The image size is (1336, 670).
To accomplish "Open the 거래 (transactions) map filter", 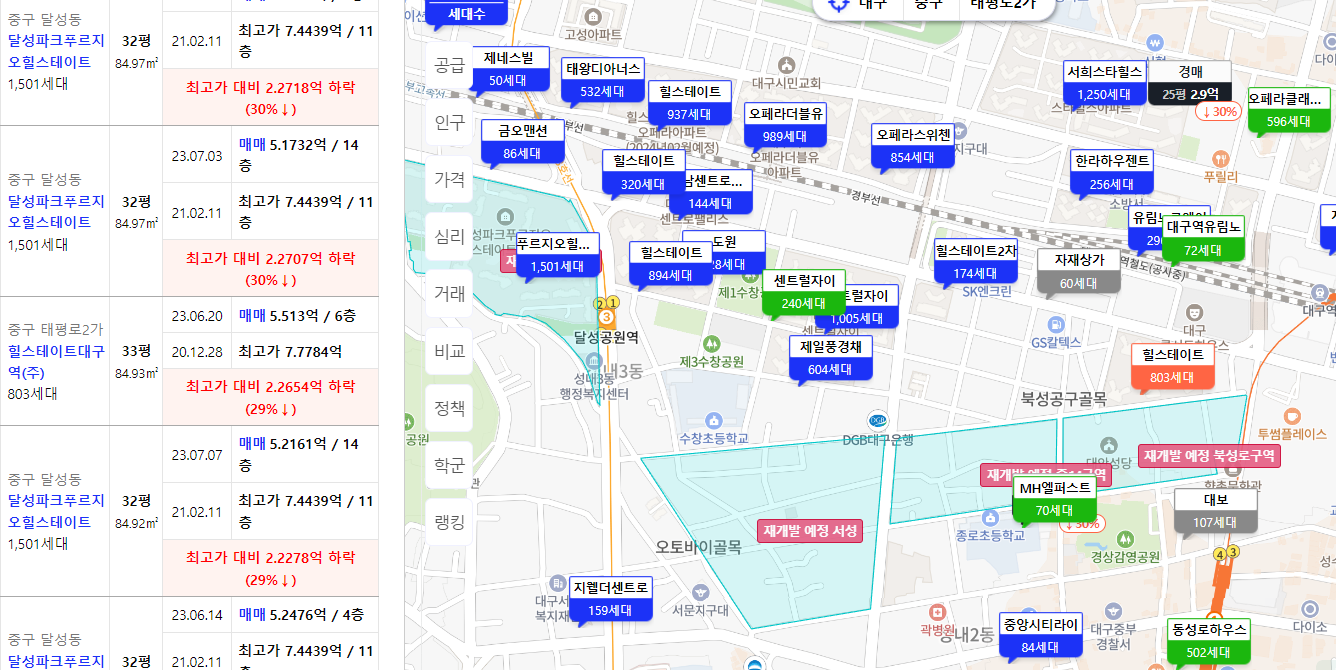I will (449, 294).
